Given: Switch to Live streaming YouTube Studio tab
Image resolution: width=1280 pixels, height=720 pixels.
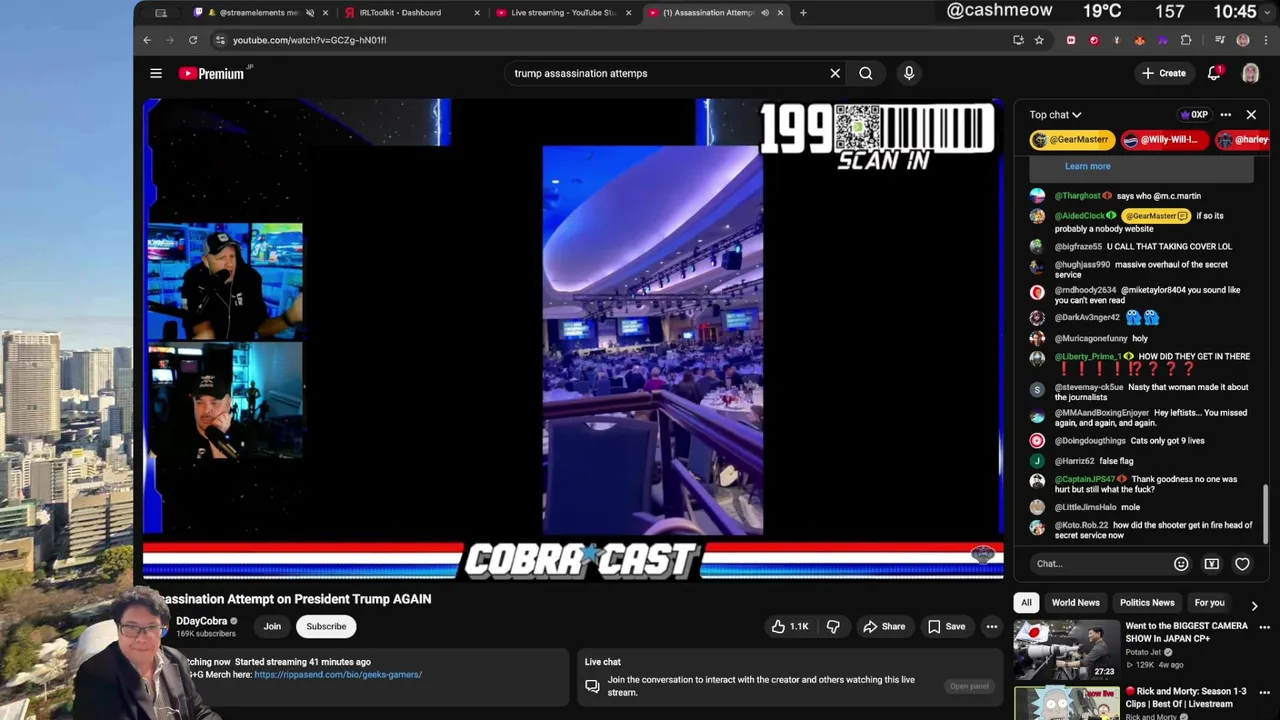Looking at the screenshot, I should (563, 13).
